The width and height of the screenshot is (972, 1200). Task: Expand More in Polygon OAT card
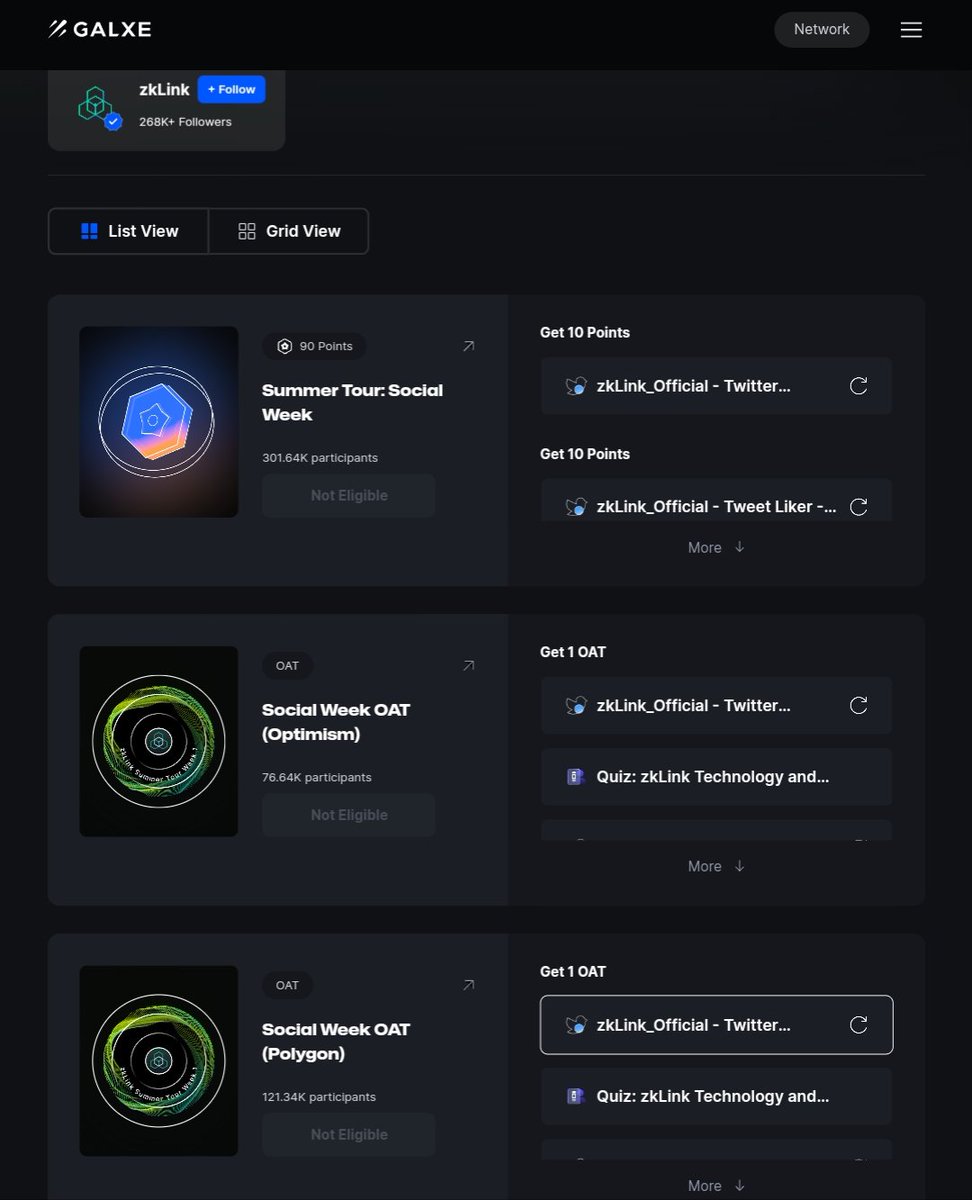point(716,1186)
